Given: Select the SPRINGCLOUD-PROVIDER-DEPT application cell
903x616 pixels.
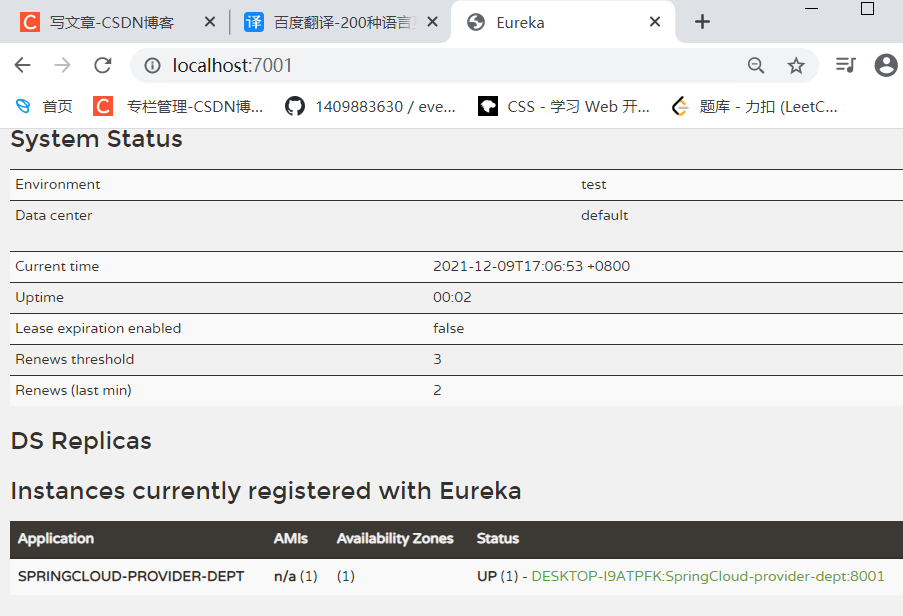Looking at the screenshot, I should click(131, 576).
